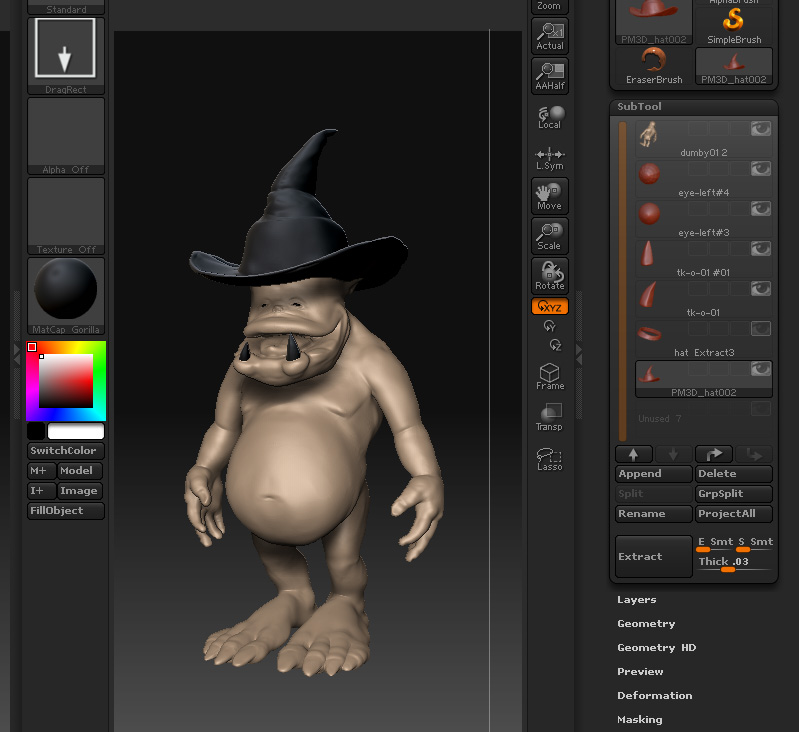Viewport: 799px width, 732px height.
Task: Select the EraserBrush tool
Action: pyautogui.click(x=654, y=66)
